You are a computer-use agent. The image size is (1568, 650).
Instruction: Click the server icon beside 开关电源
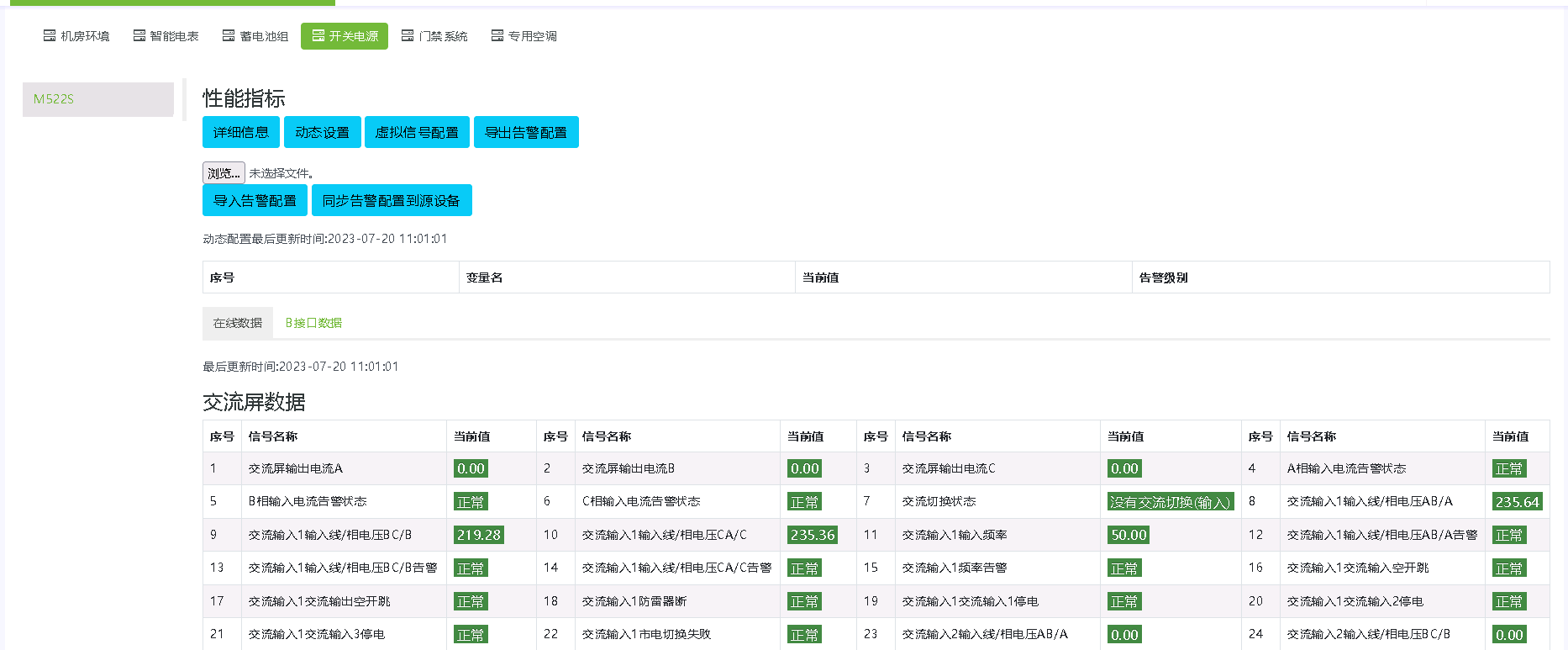[x=318, y=35]
